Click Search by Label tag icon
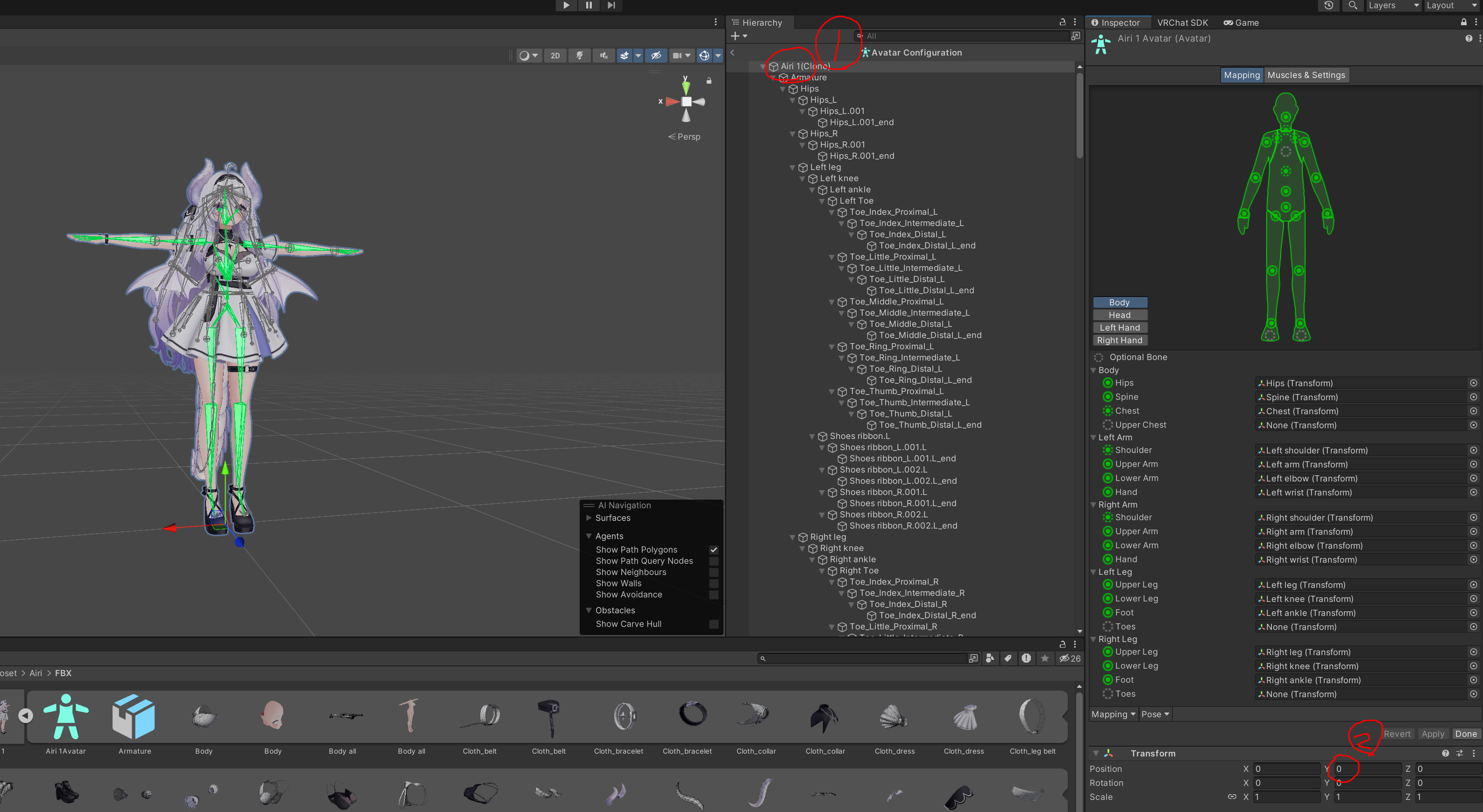The width and height of the screenshot is (1483, 812). point(1008,658)
